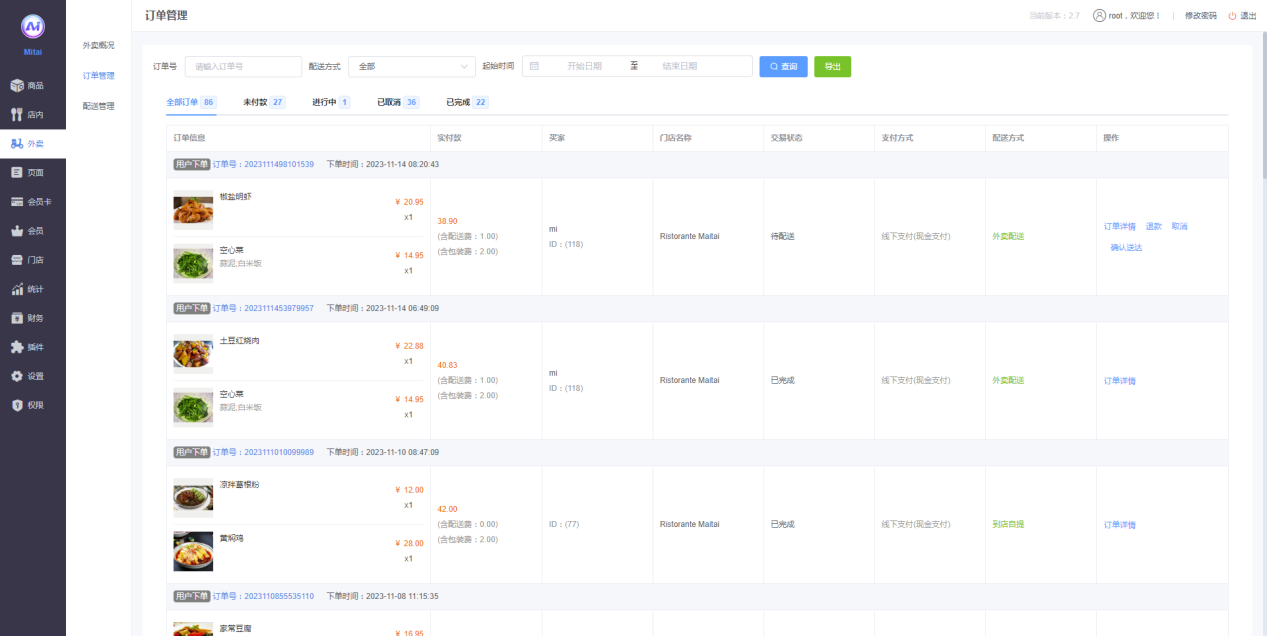Open 配送管理 in the submenu
The width and height of the screenshot is (1267, 636).
(98, 106)
